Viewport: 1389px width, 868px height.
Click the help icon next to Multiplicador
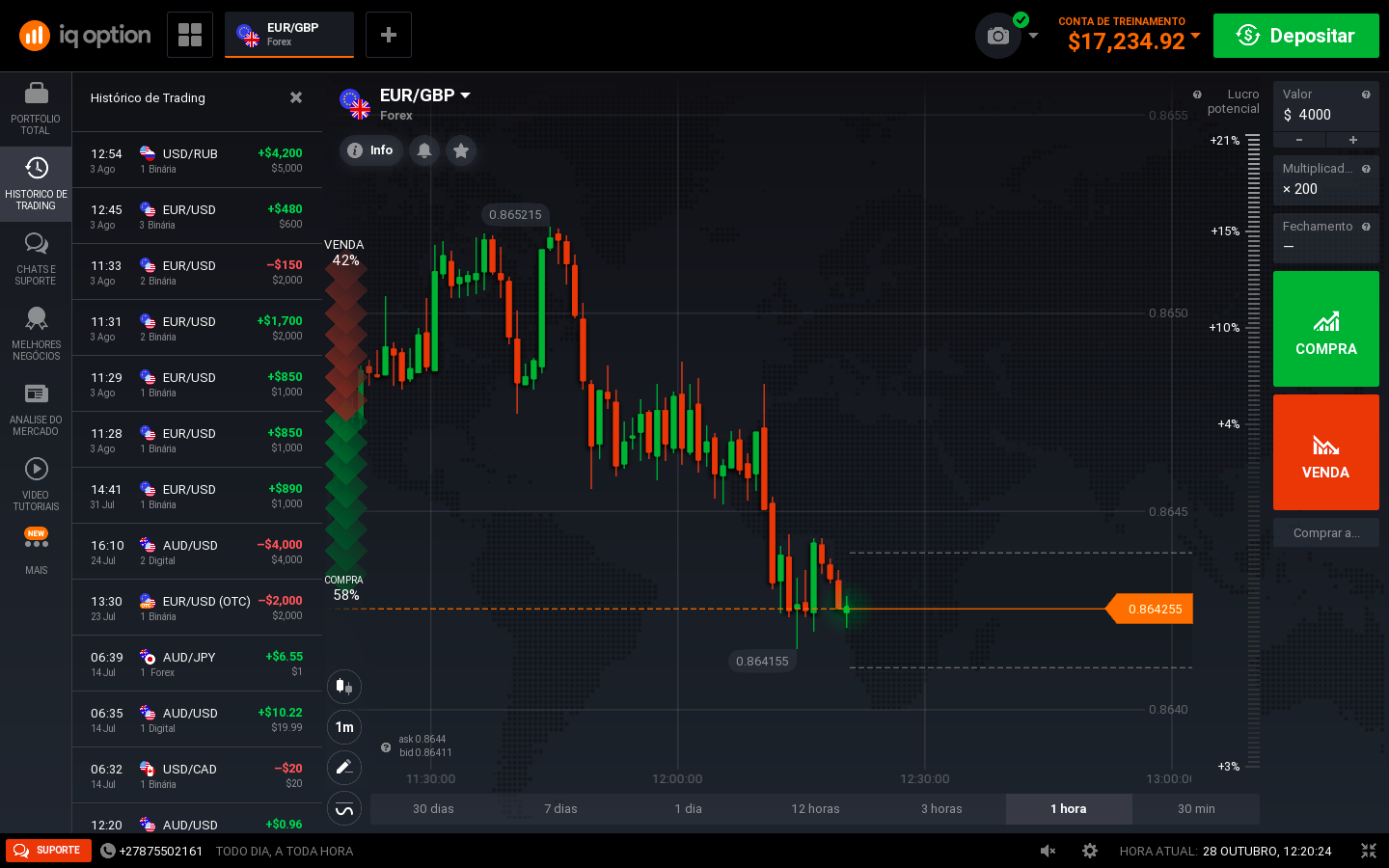tap(1366, 169)
